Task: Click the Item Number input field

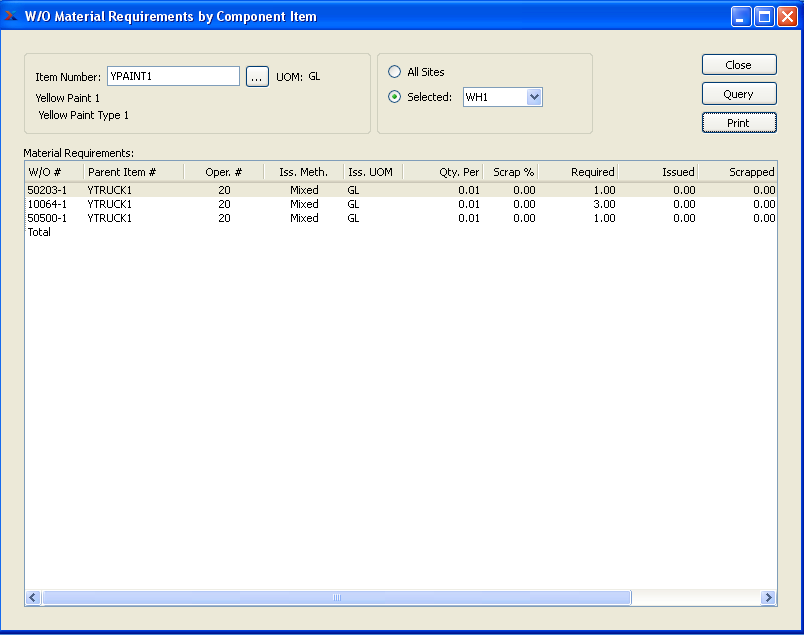Action: (173, 77)
